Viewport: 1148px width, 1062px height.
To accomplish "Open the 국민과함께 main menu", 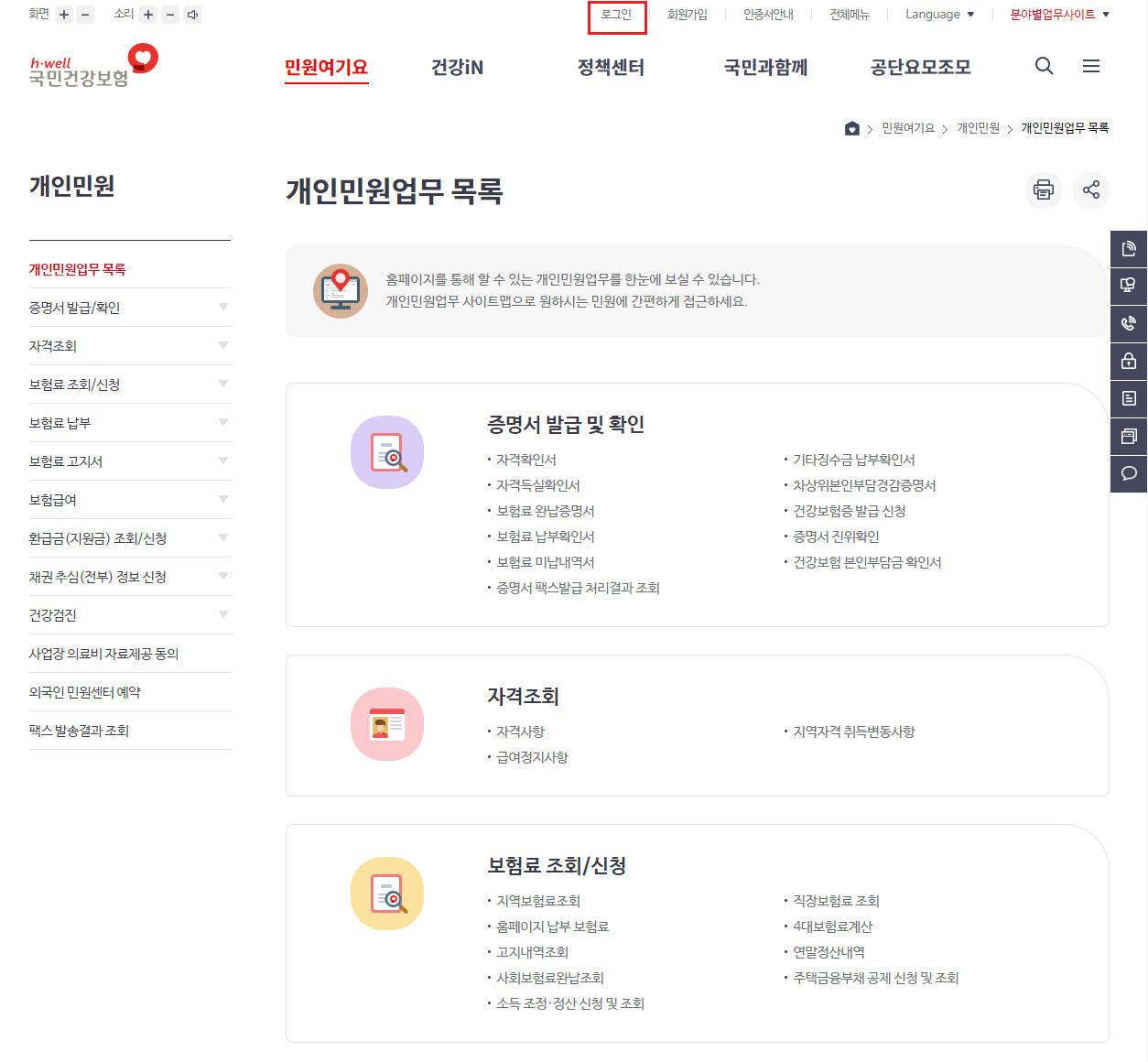I will point(765,67).
